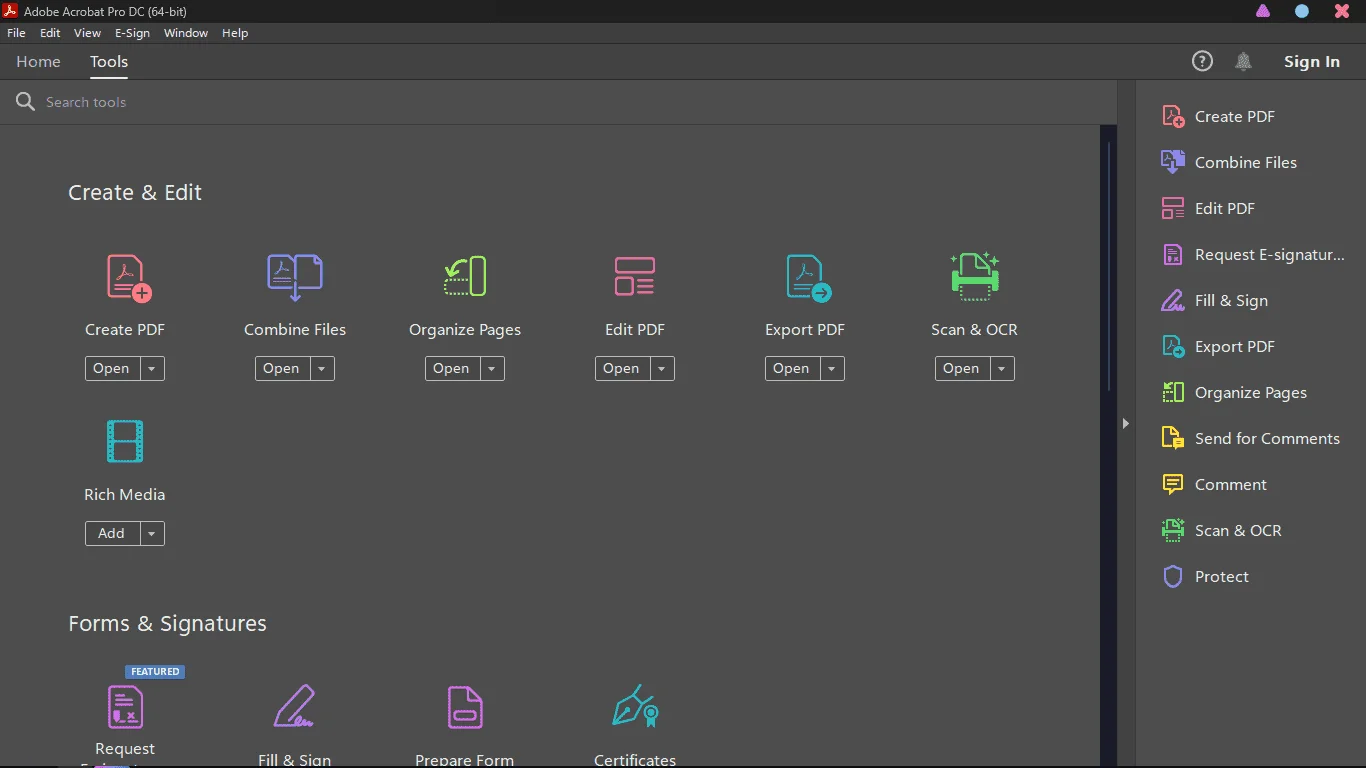1366x768 pixels.
Task: Click the Open button under Edit PDF
Action: click(622, 369)
